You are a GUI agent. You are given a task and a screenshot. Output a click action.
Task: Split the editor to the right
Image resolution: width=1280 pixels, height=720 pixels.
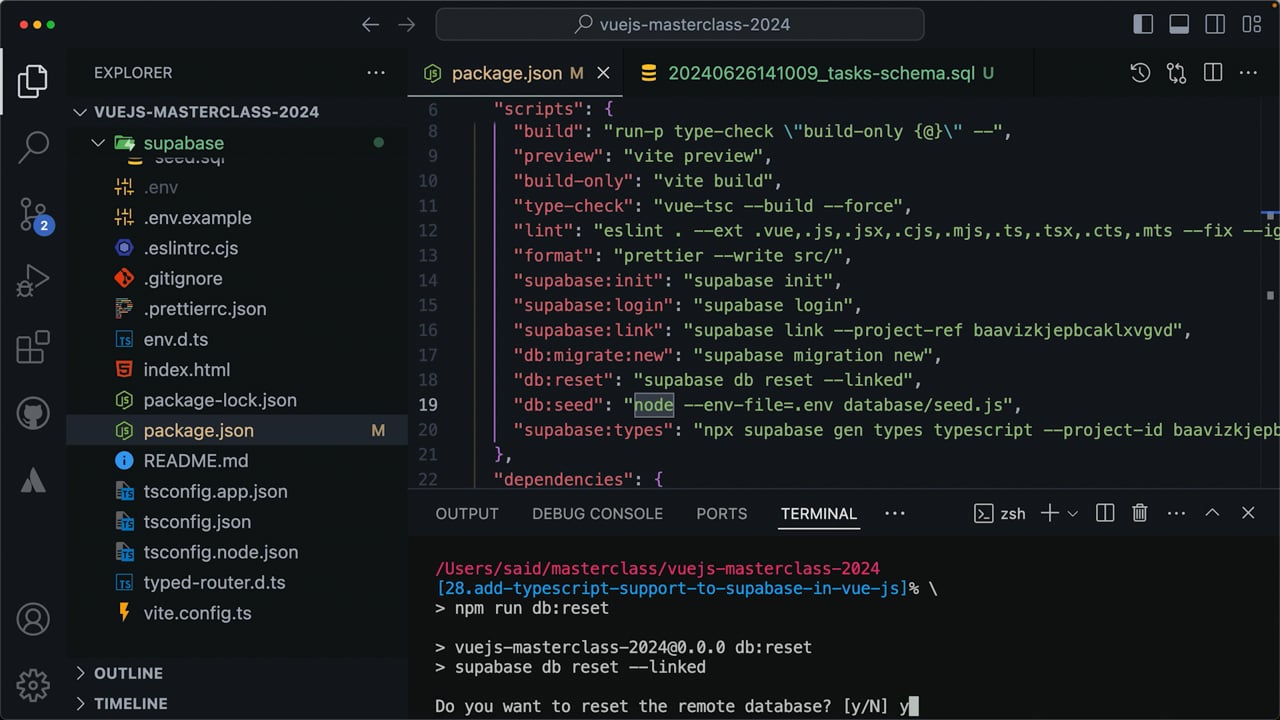[1213, 73]
